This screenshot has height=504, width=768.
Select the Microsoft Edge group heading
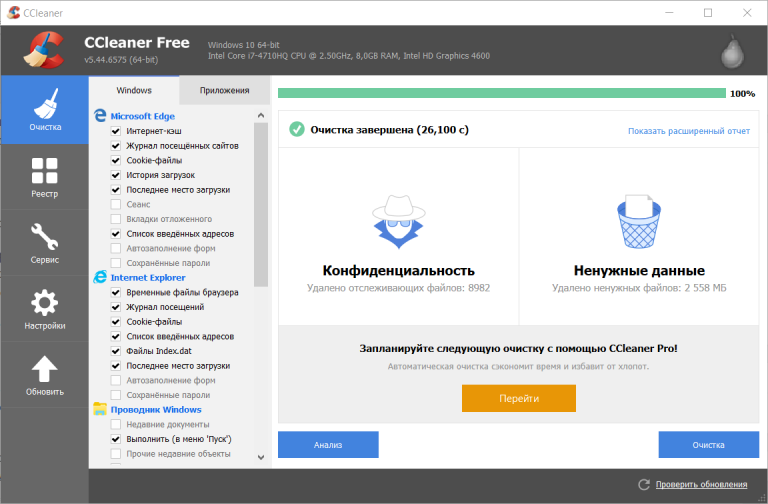pyautogui.click(x=143, y=116)
